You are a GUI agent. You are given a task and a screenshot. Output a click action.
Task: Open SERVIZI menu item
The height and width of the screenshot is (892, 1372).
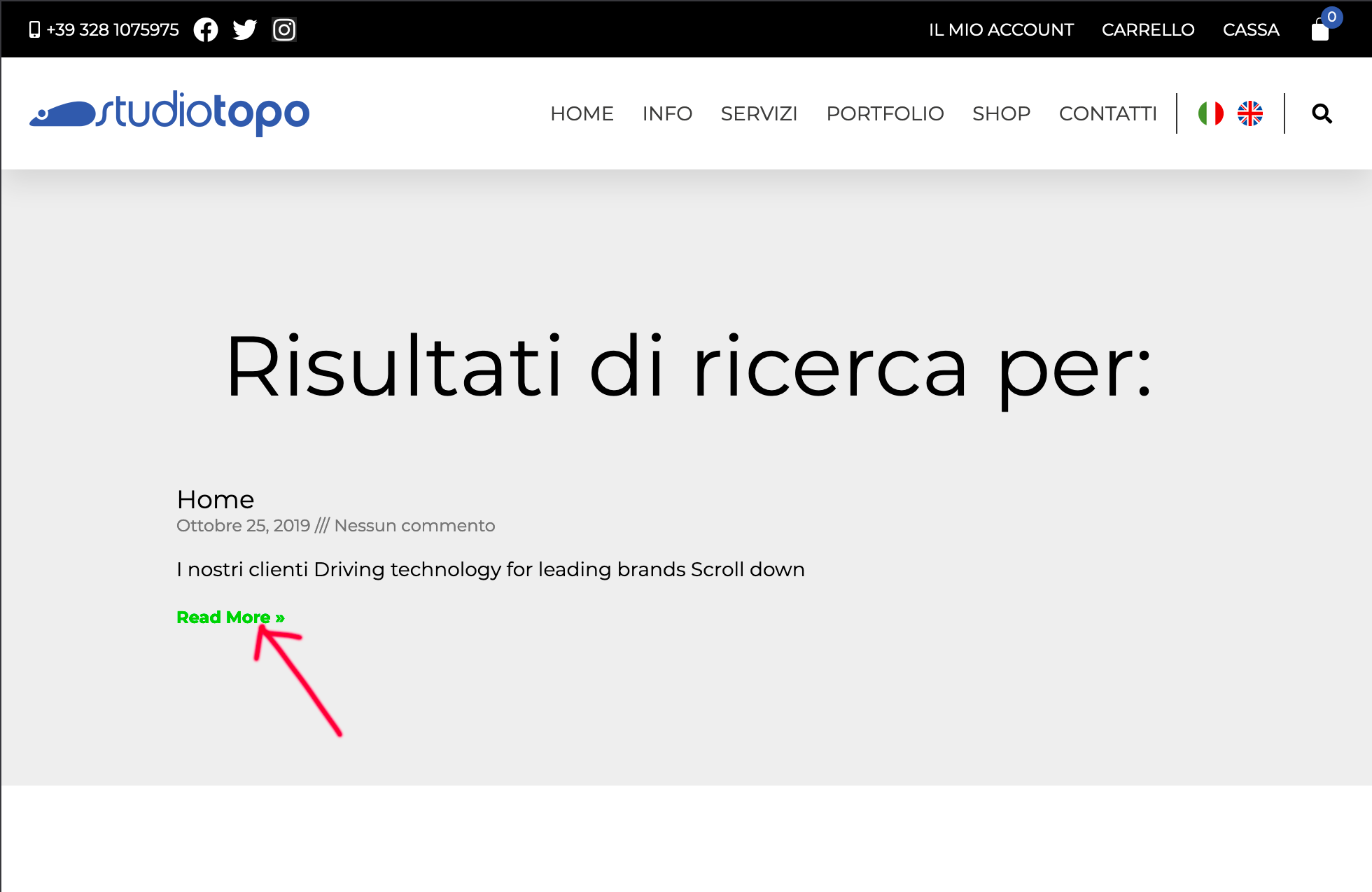759,113
